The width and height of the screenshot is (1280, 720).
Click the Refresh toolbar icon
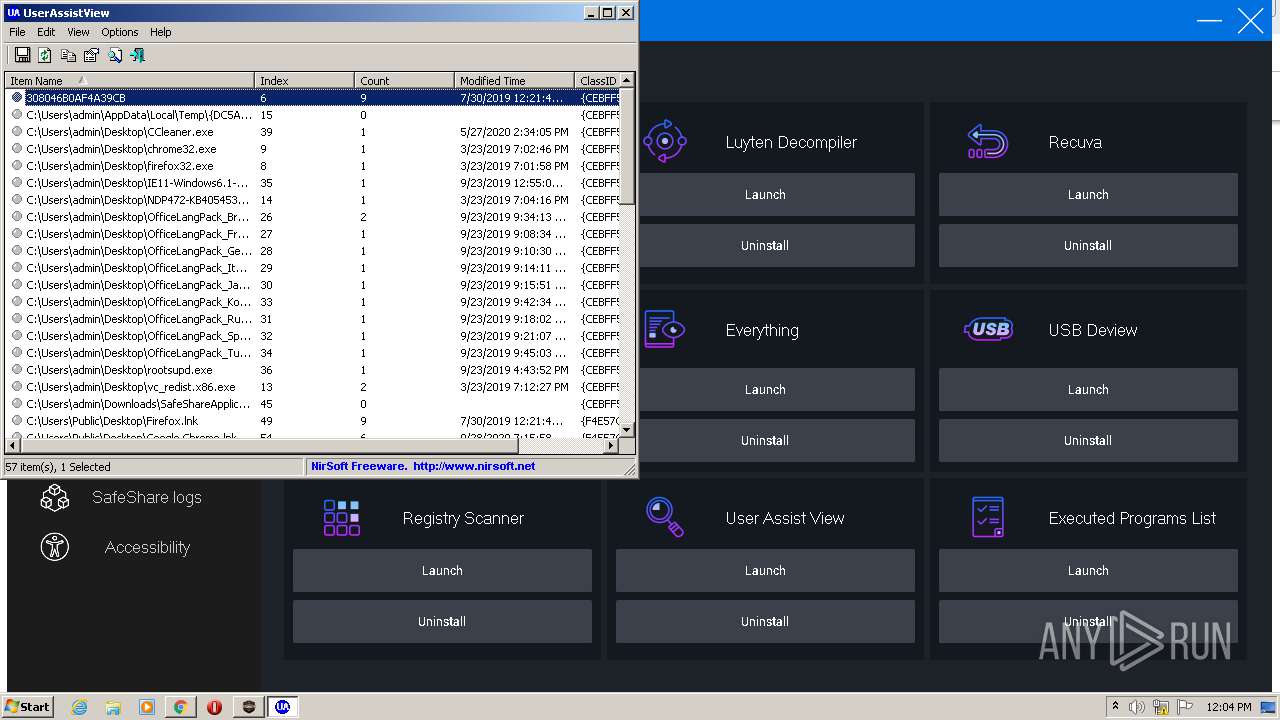pos(45,55)
